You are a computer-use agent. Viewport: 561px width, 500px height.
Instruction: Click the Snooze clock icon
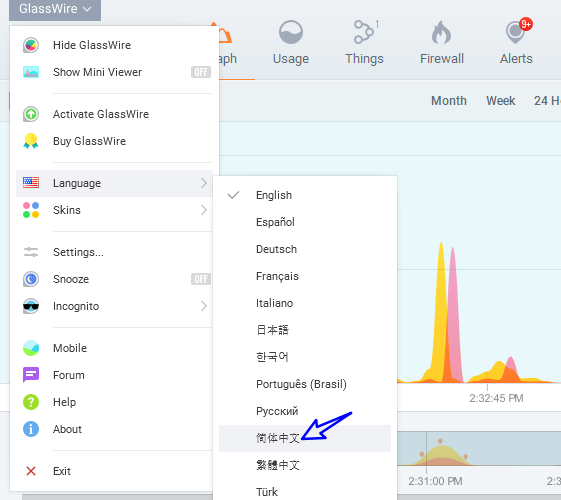coord(31,279)
